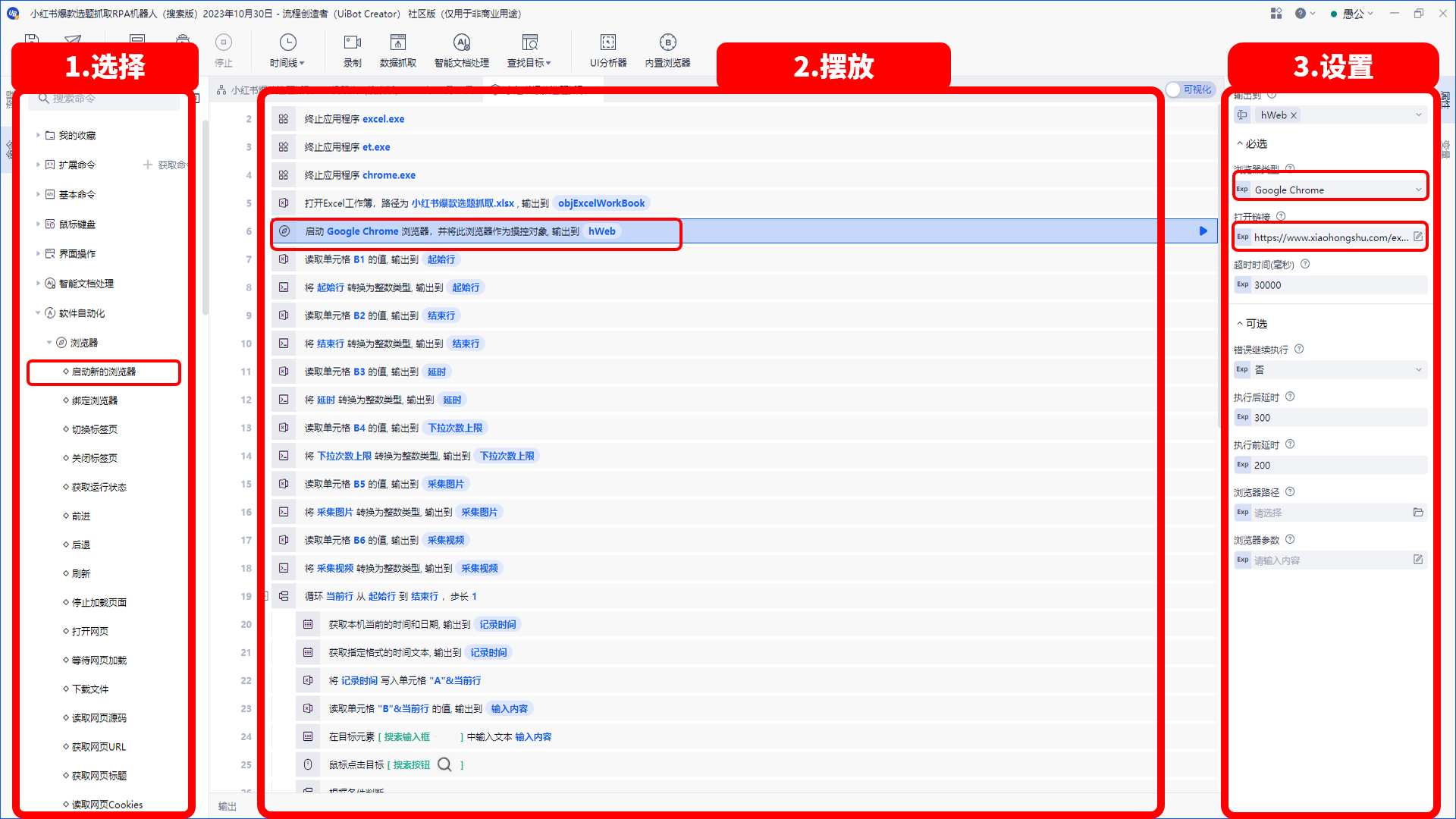Click the 查找目标 find target icon
Image resolution: width=1456 pixels, height=819 pixels.
click(x=530, y=42)
